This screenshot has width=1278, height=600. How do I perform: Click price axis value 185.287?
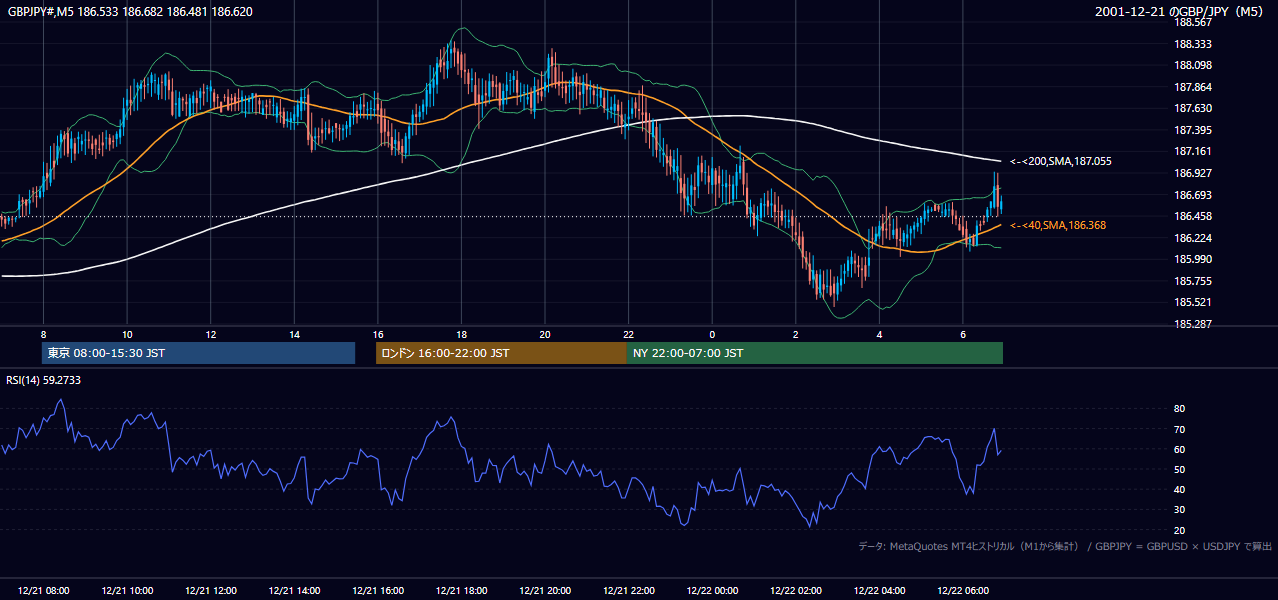1193,324
